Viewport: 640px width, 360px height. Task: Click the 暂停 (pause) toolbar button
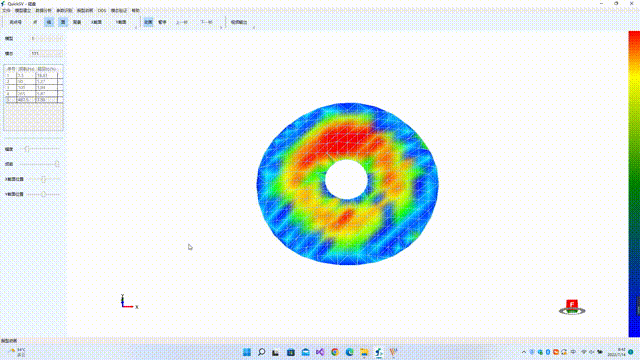[x=162, y=22]
